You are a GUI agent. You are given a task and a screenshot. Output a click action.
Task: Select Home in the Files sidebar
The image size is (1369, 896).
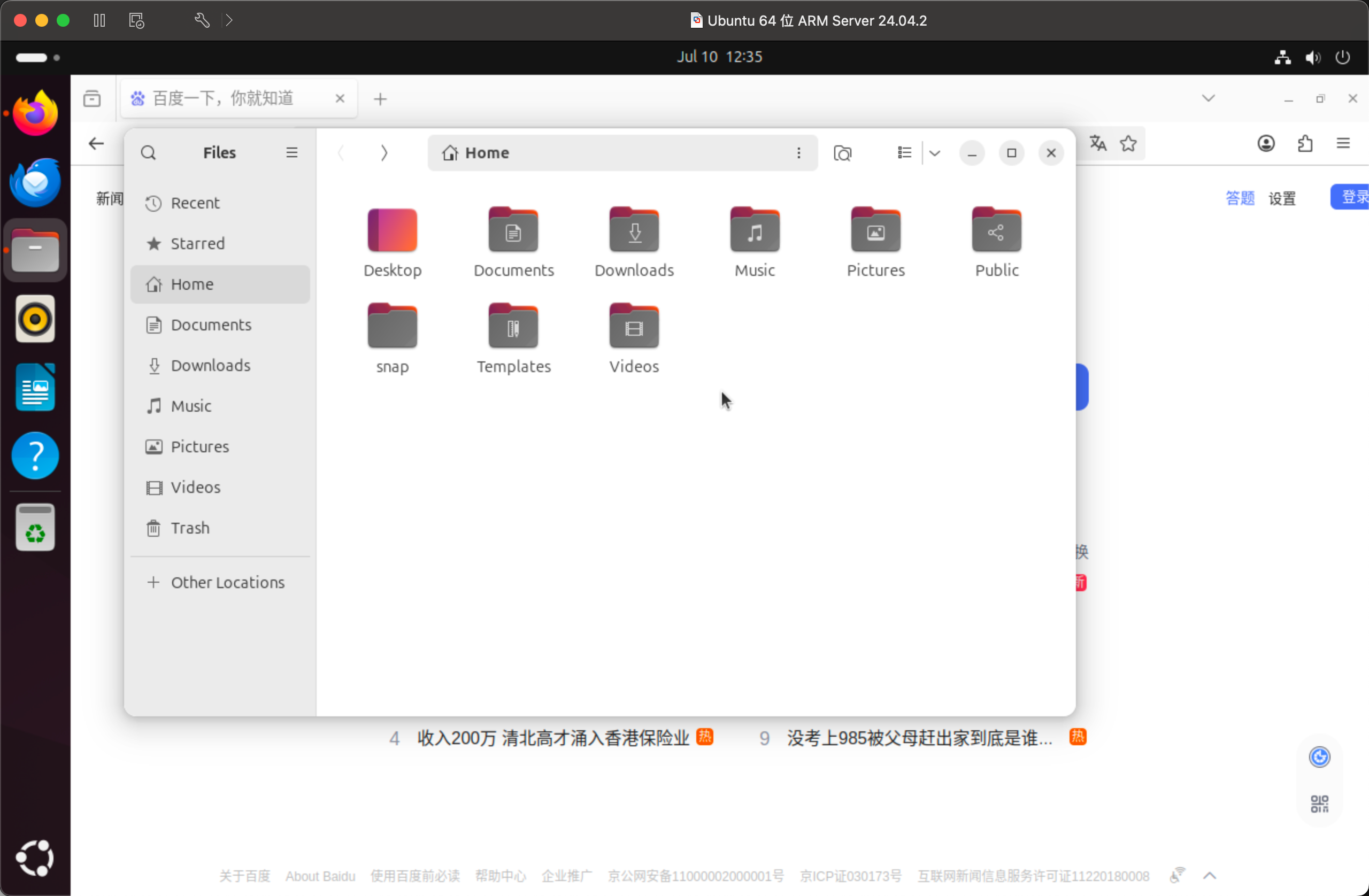[x=220, y=284]
